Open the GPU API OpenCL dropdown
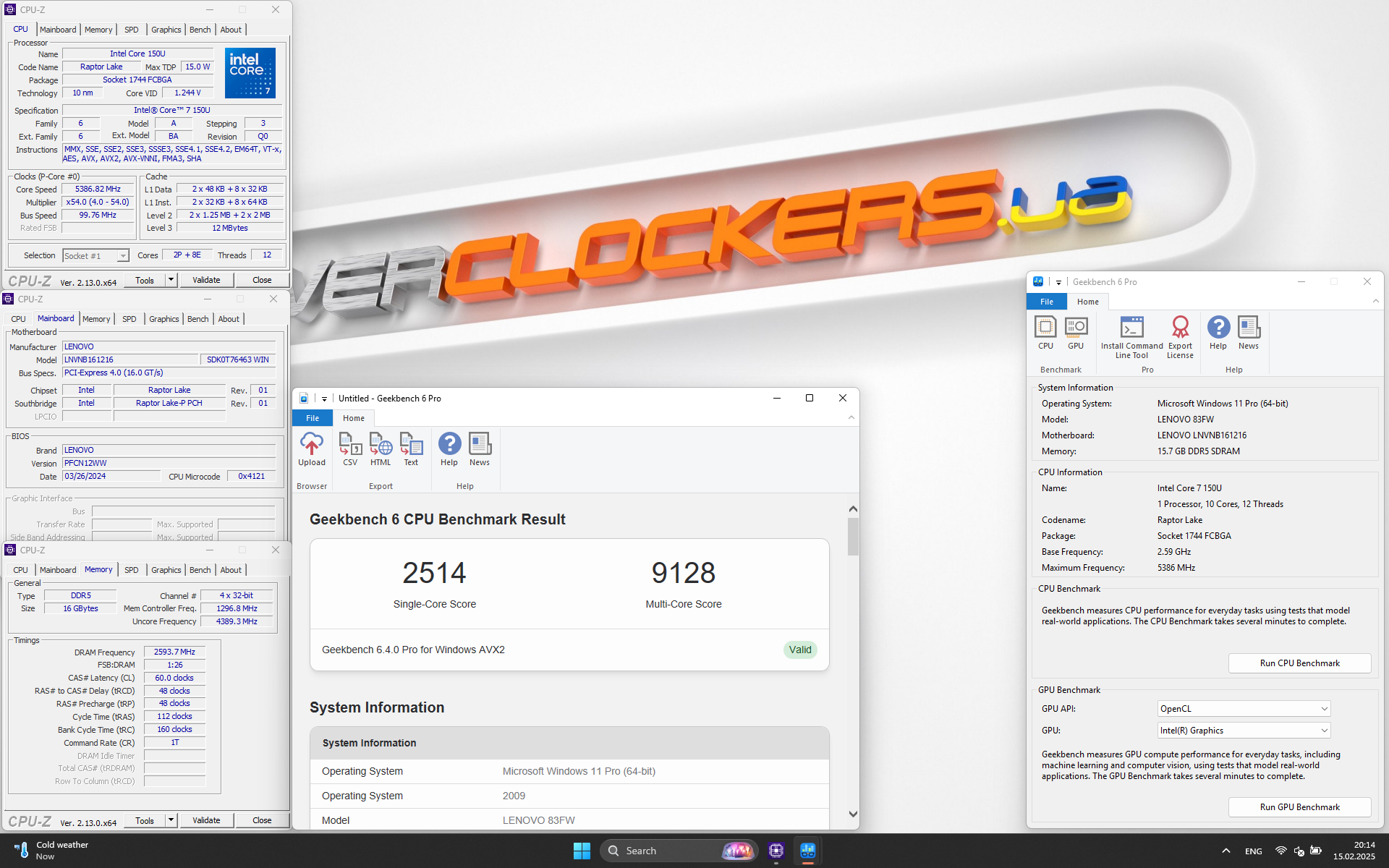Image resolution: width=1389 pixels, height=868 pixels. [1244, 709]
